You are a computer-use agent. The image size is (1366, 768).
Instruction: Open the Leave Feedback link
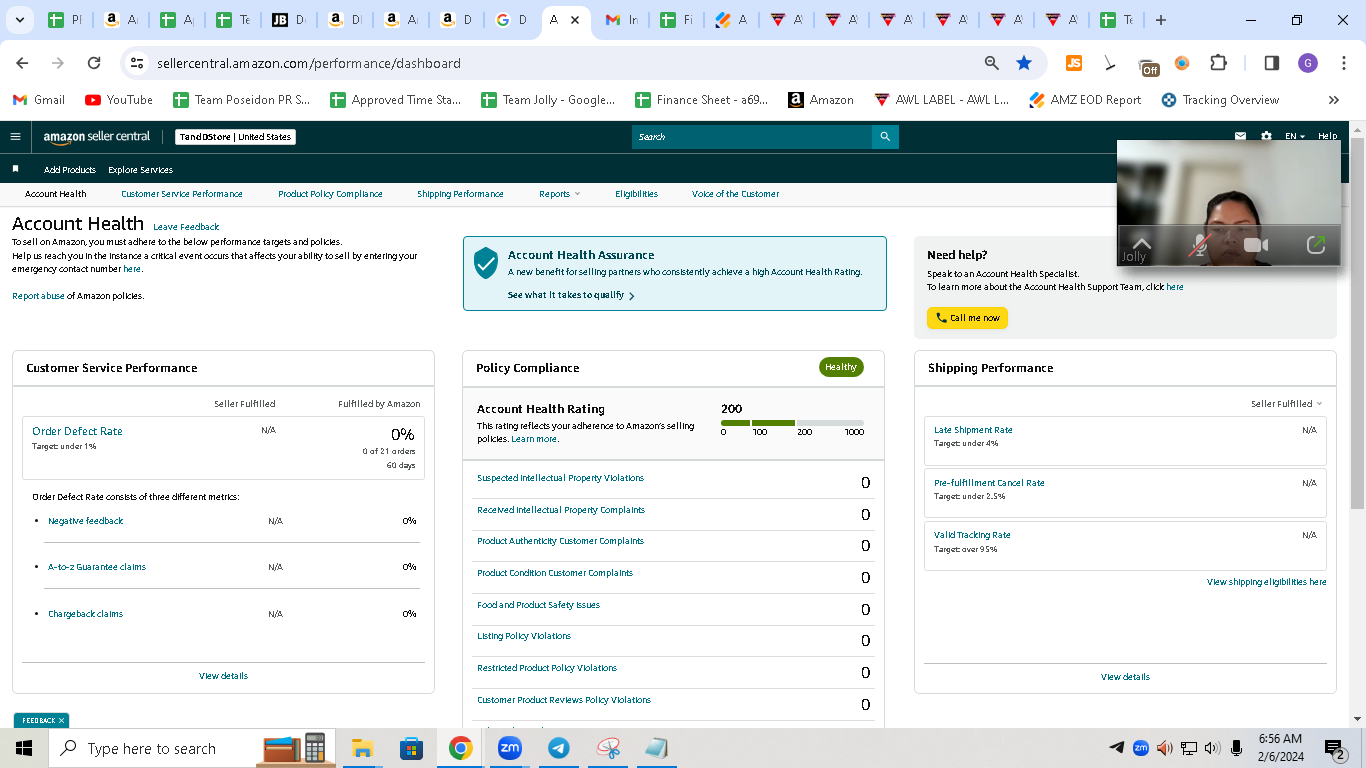[186, 227]
